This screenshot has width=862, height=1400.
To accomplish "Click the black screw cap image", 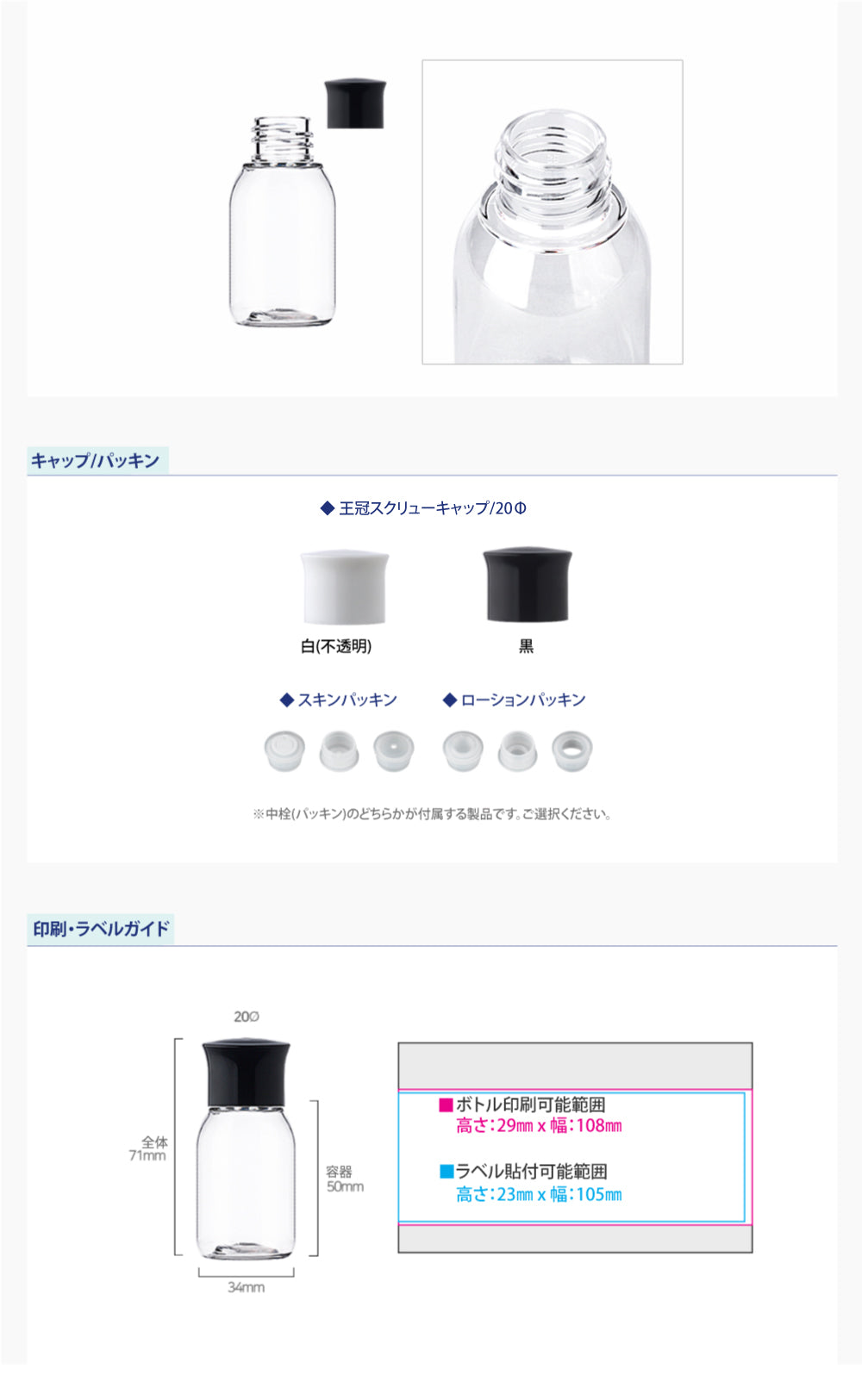I will coord(527,584).
